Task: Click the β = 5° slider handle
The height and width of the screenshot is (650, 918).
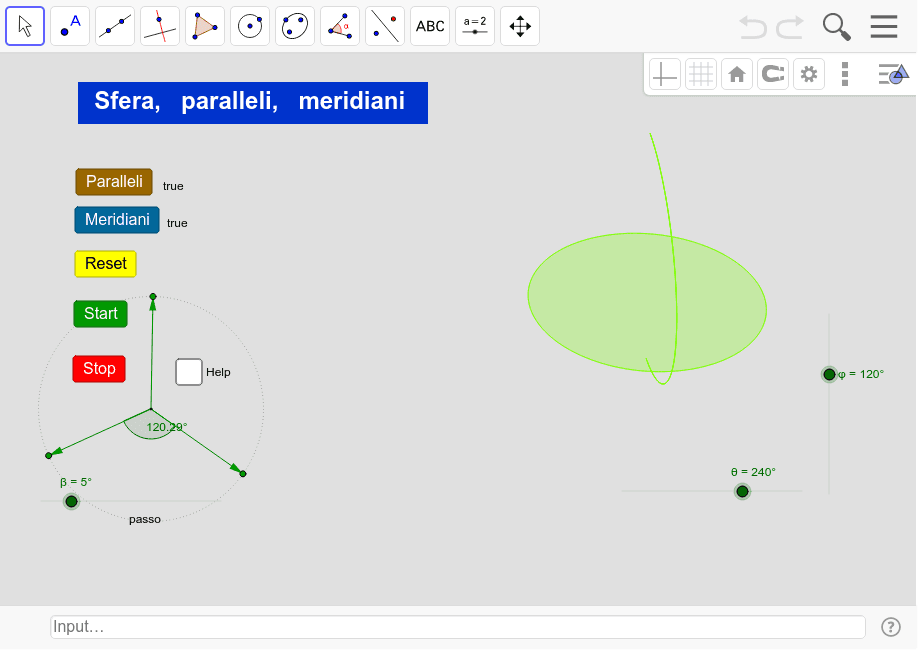Action: [71, 501]
